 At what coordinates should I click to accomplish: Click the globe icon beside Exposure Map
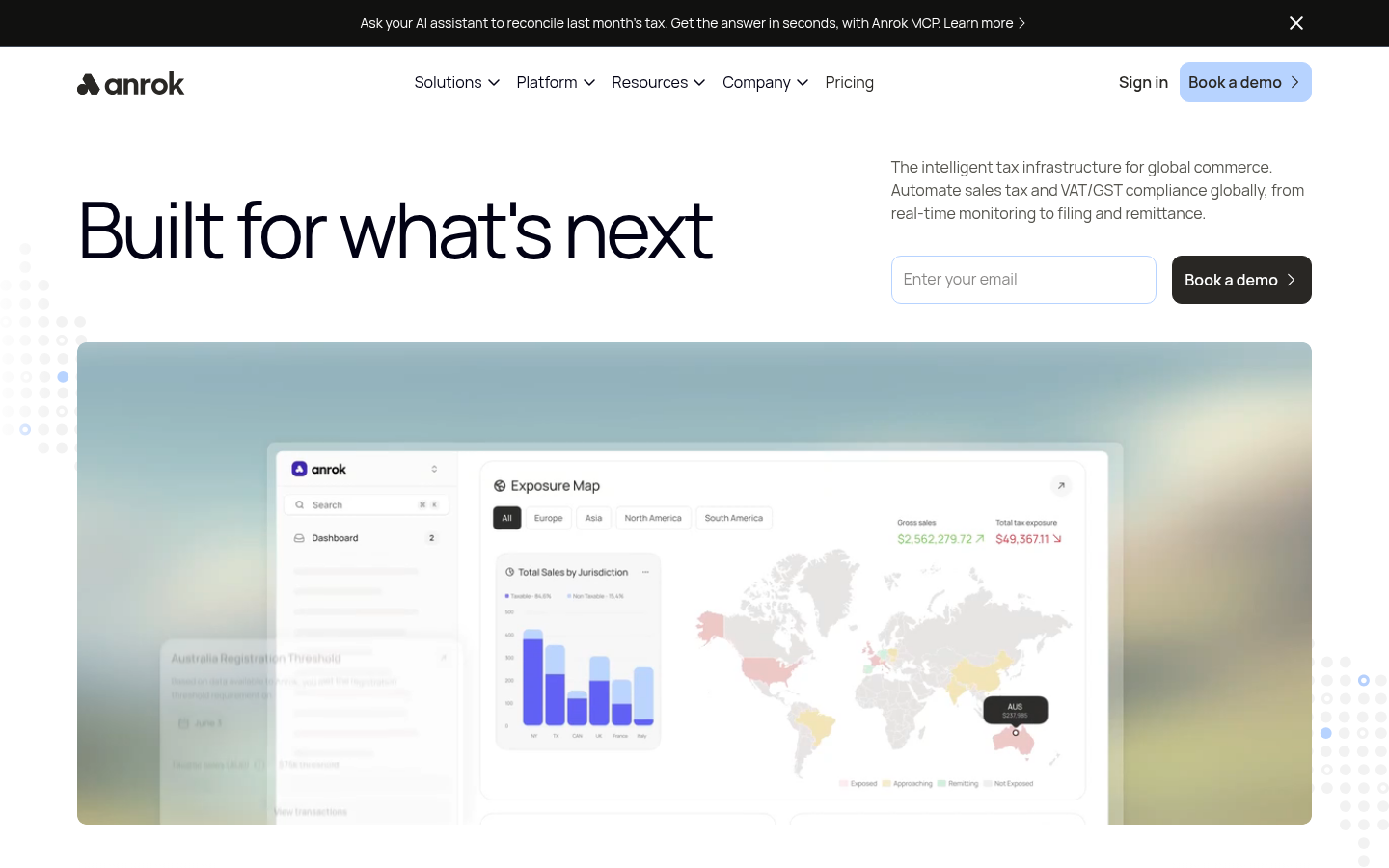(x=500, y=486)
